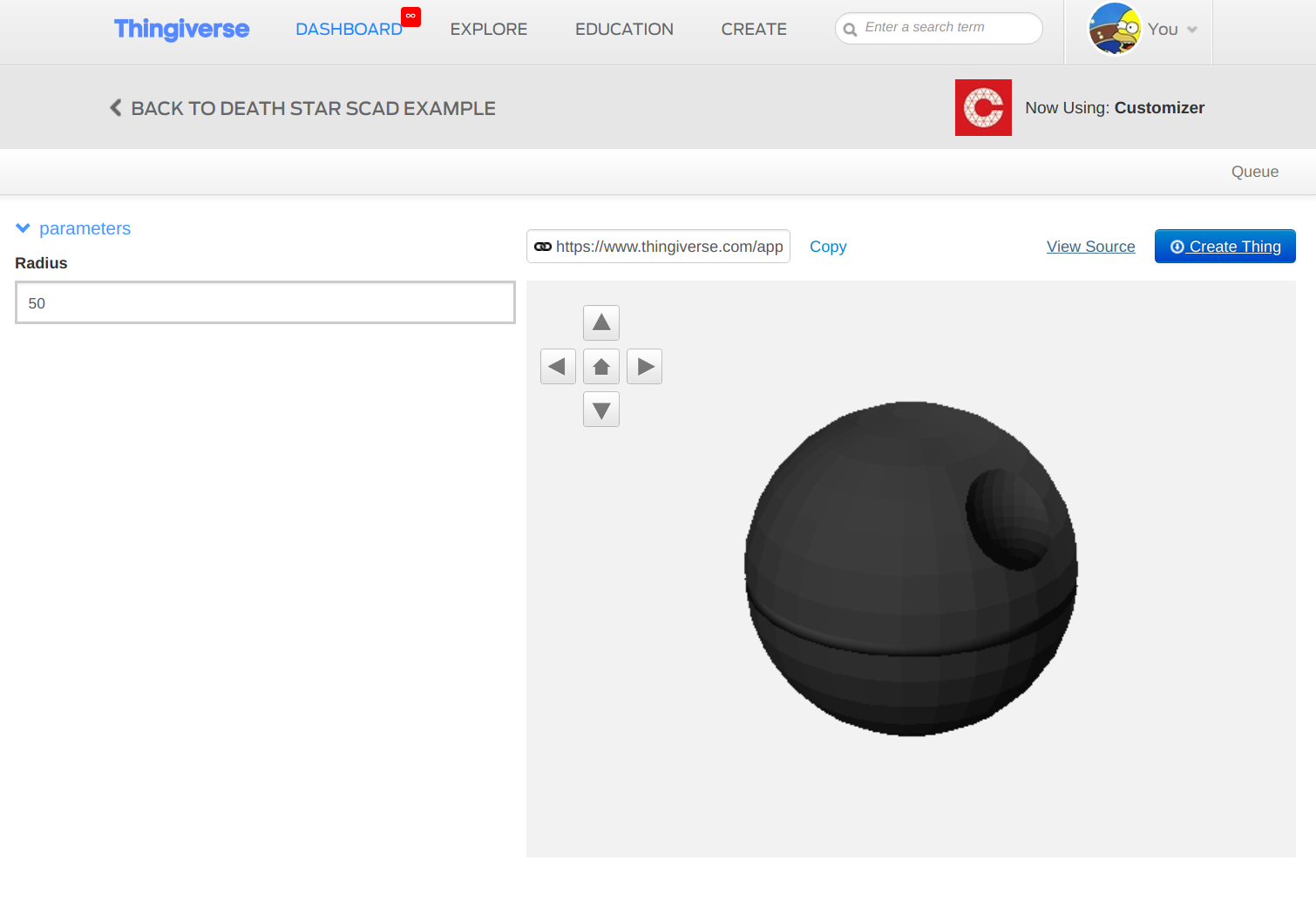Click the Radius parameter label
The image size is (1316, 901).
[41, 263]
